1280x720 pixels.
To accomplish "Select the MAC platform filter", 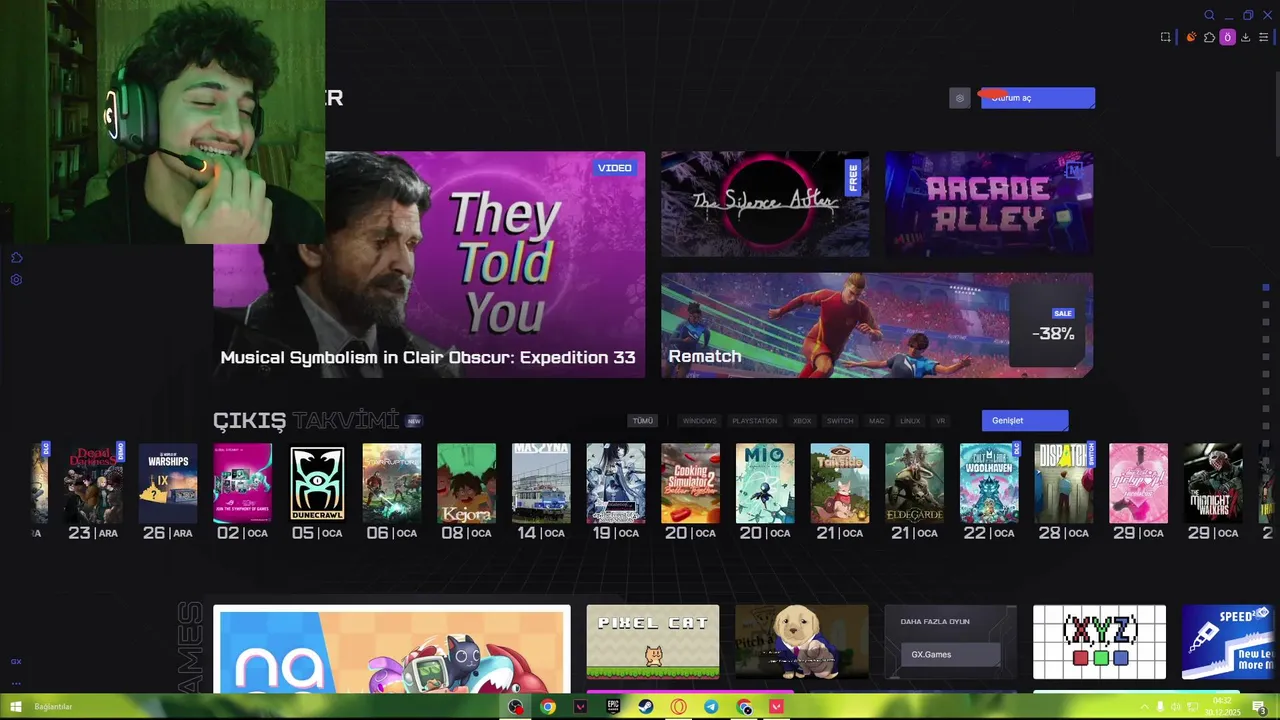I will click(877, 421).
